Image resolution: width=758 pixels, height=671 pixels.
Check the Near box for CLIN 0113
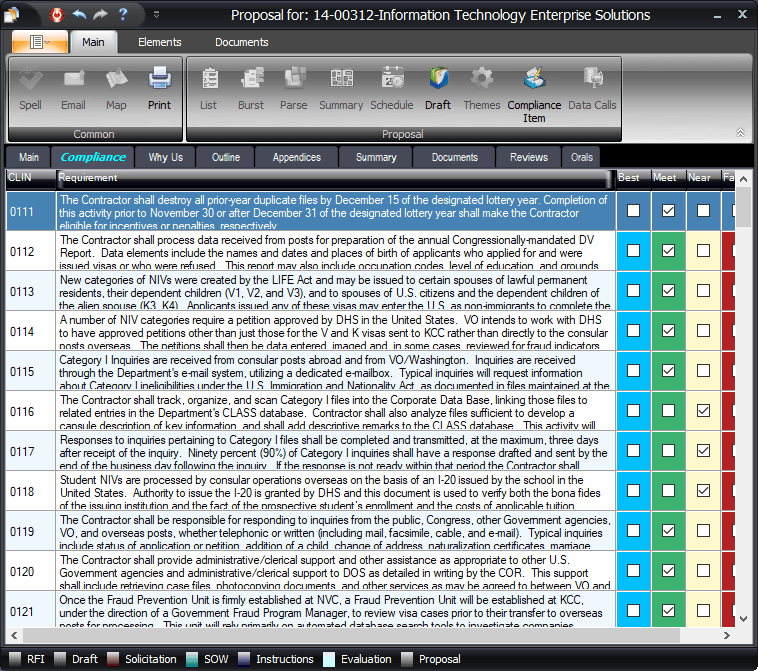point(703,291)
